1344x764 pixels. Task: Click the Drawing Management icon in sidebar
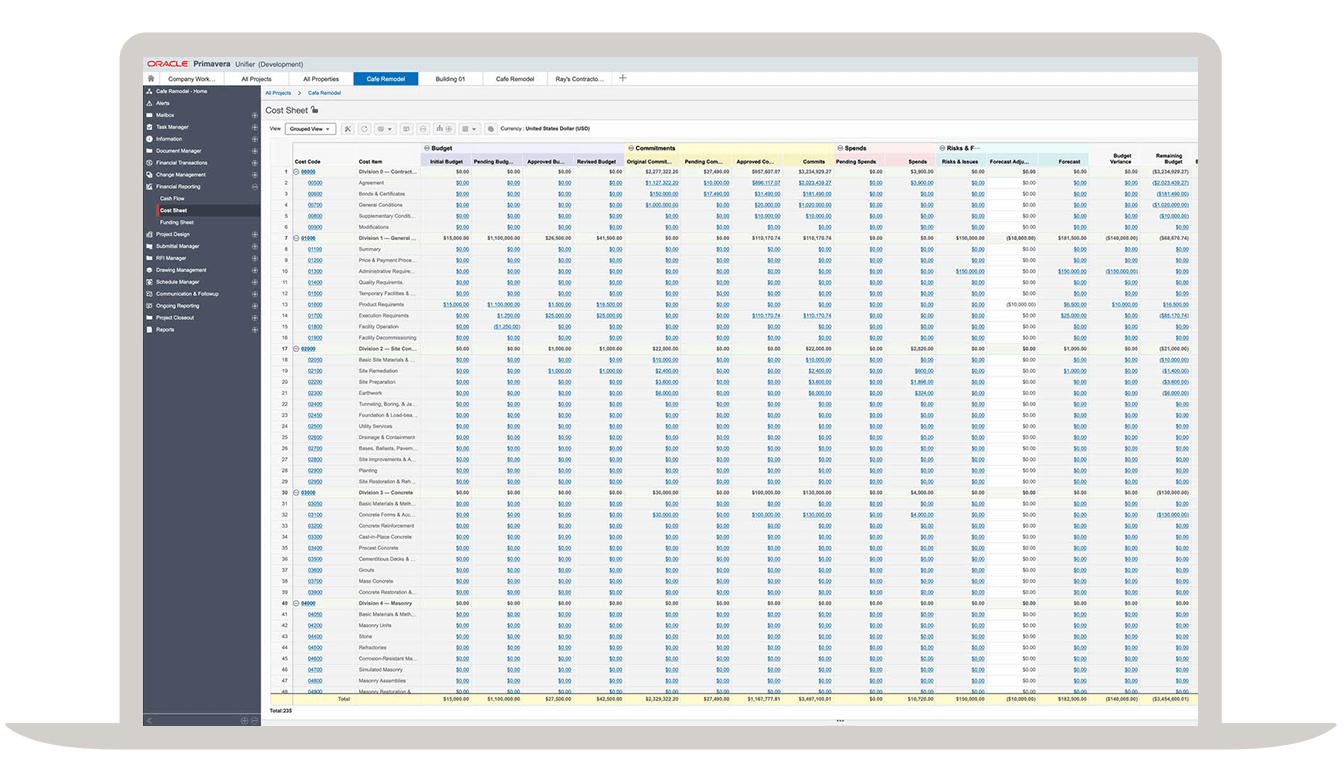150,270
